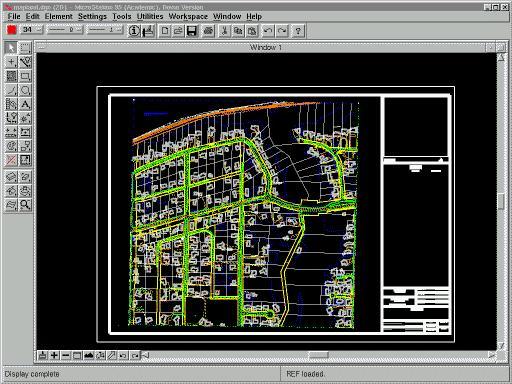Select the Place Circle tool
This screenshot has height=384, width=512.
pos(25,90)
